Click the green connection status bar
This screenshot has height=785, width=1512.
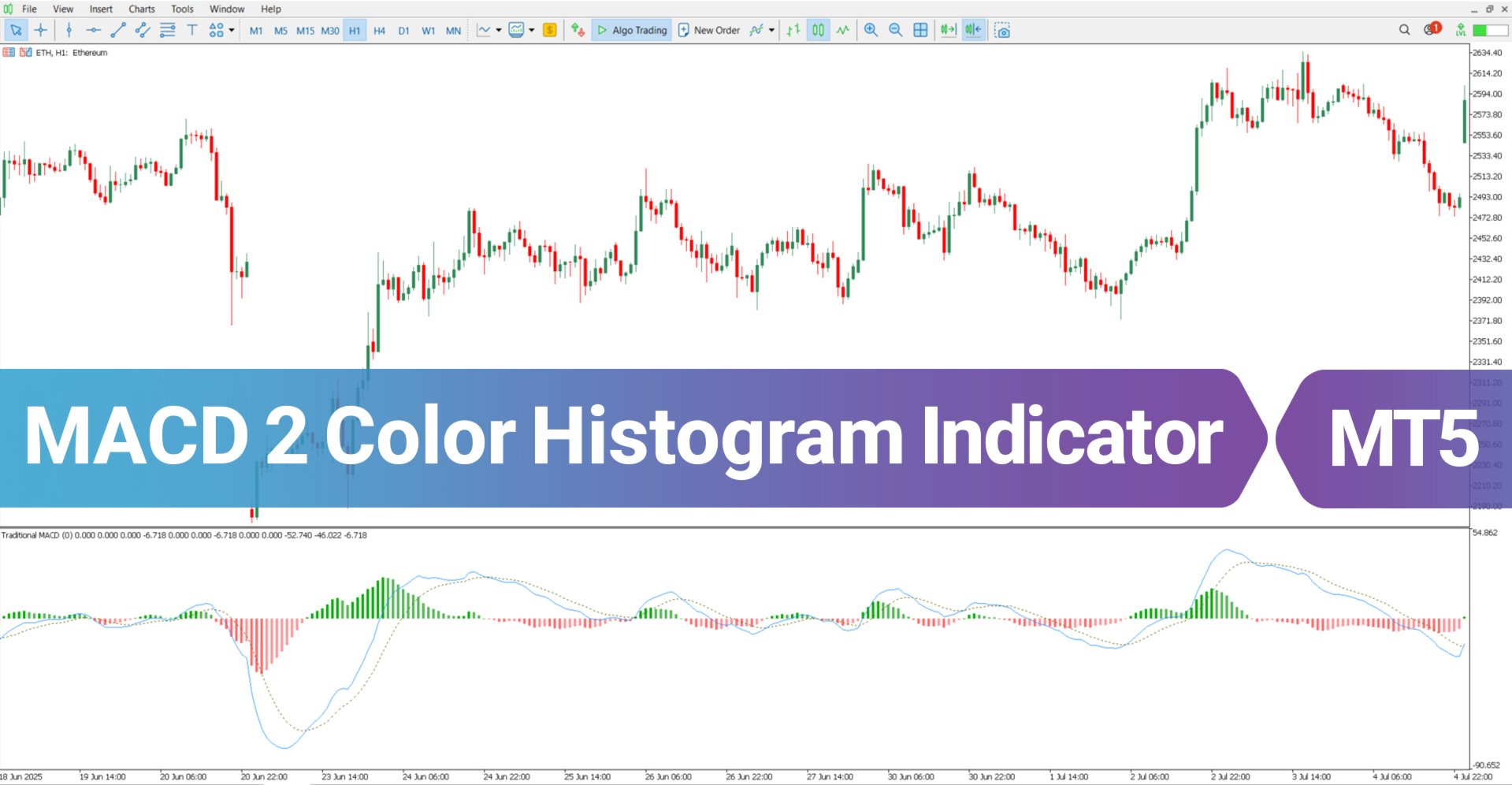1490,30
